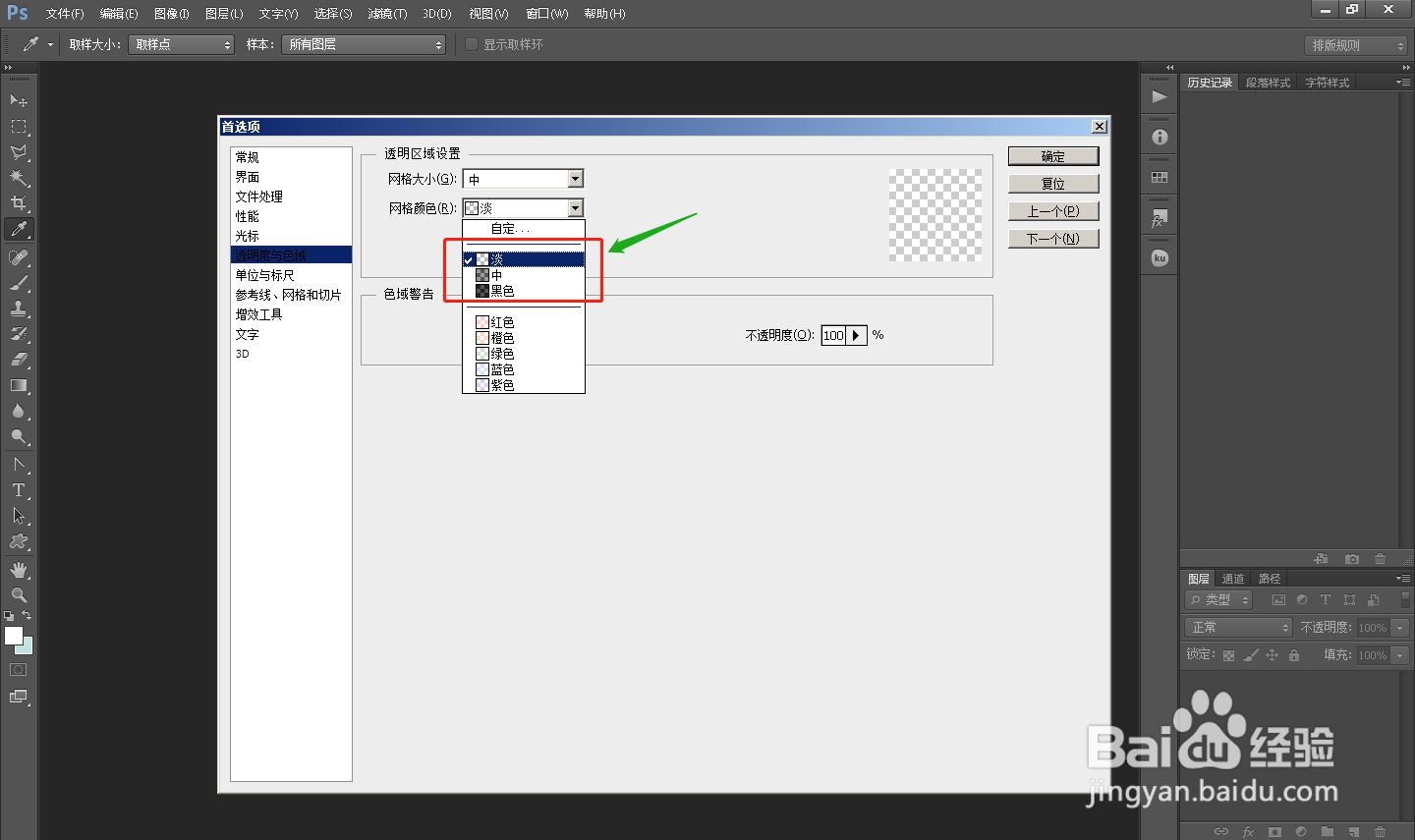Image resolution: width=1415 pixels, height=840 pixels.
Task: Select the Hand tool
Action: pos(19,570)
